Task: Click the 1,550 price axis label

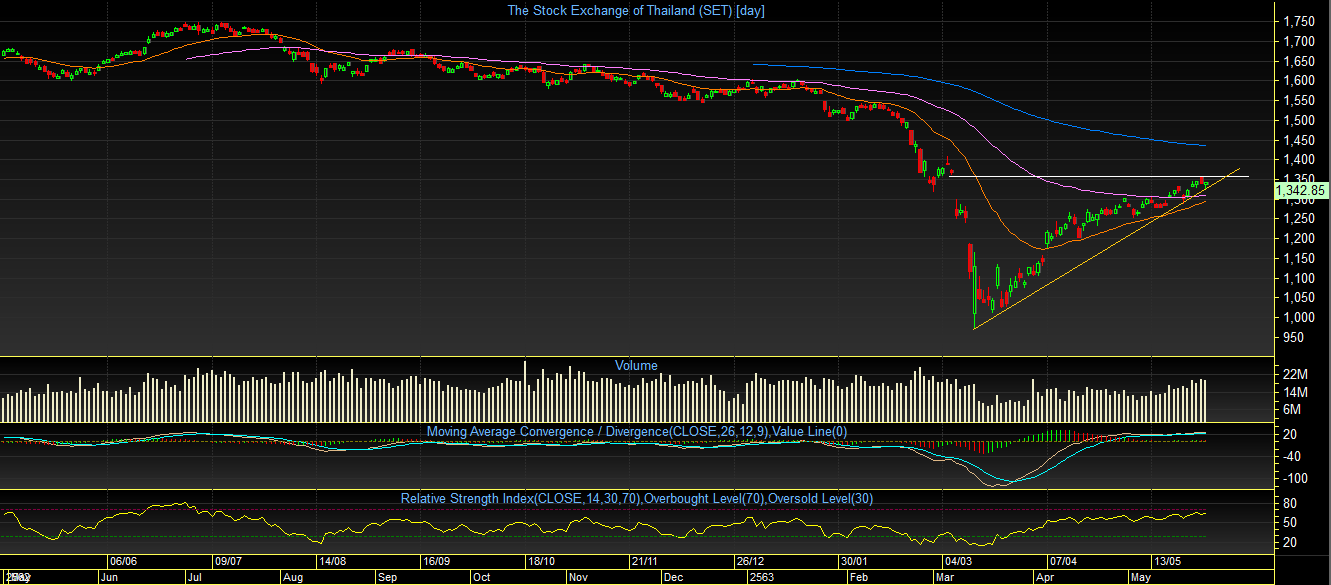Action: (x=1299, y=101)
